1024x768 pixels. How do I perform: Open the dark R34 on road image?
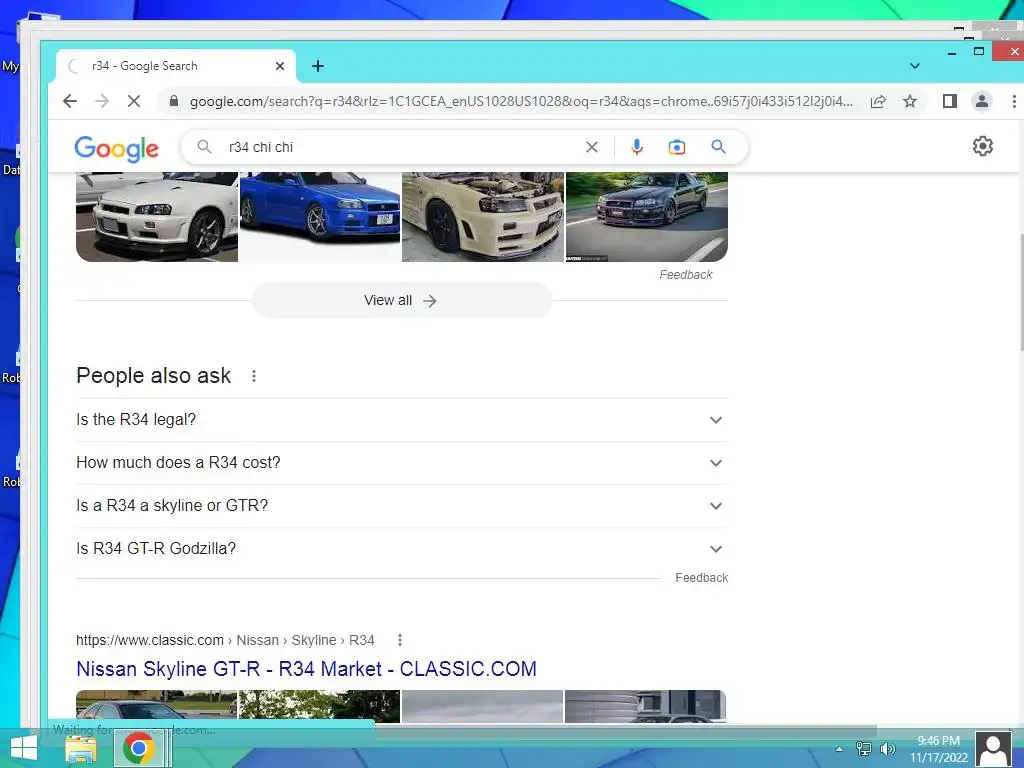click(647, 217)
